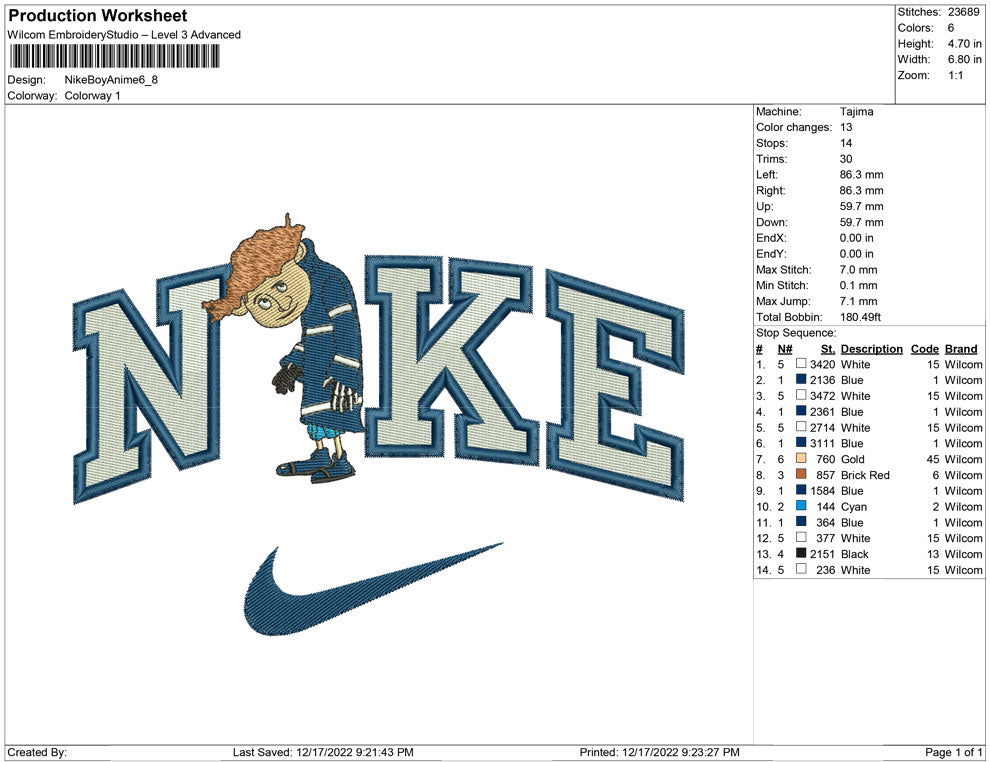Select the Black swatch for stop 13

click(x=801, y=554)
